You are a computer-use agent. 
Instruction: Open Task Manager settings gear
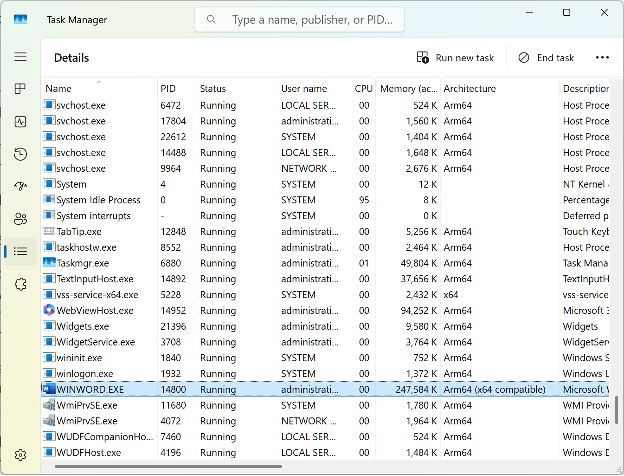pyautogui.click(x=20, y=455)
